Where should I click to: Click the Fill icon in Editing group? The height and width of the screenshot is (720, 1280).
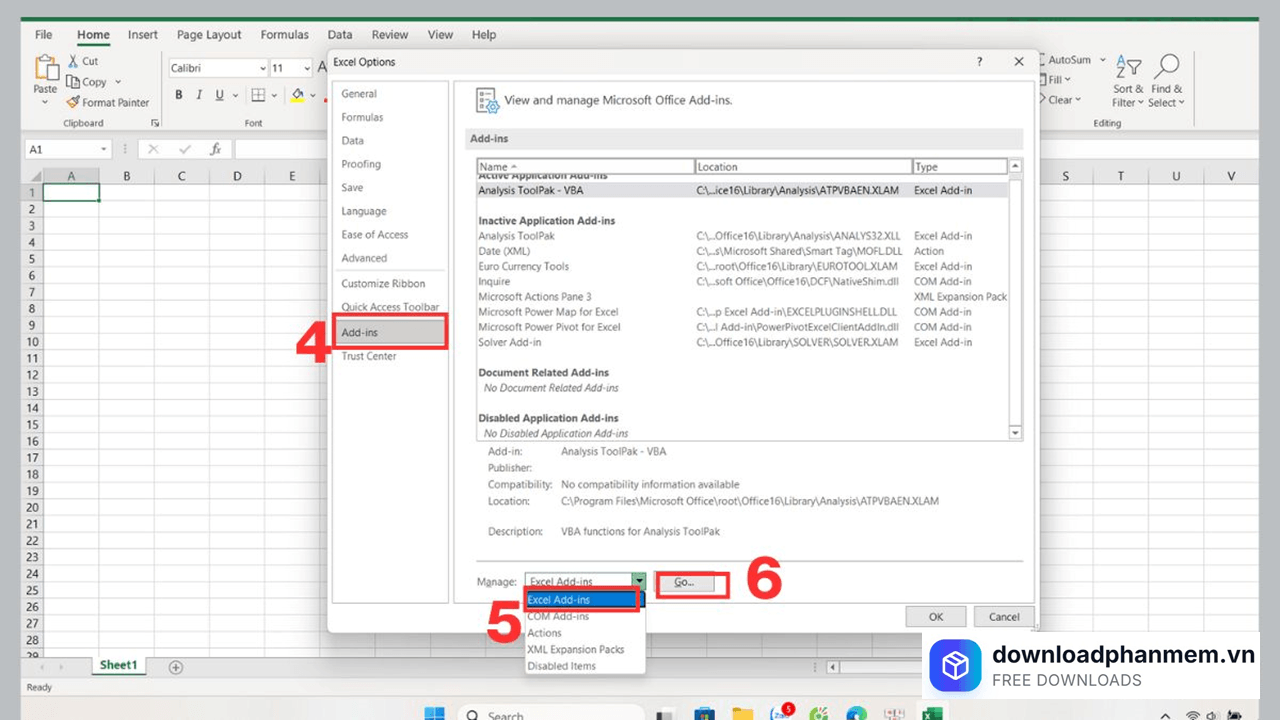1043,80
